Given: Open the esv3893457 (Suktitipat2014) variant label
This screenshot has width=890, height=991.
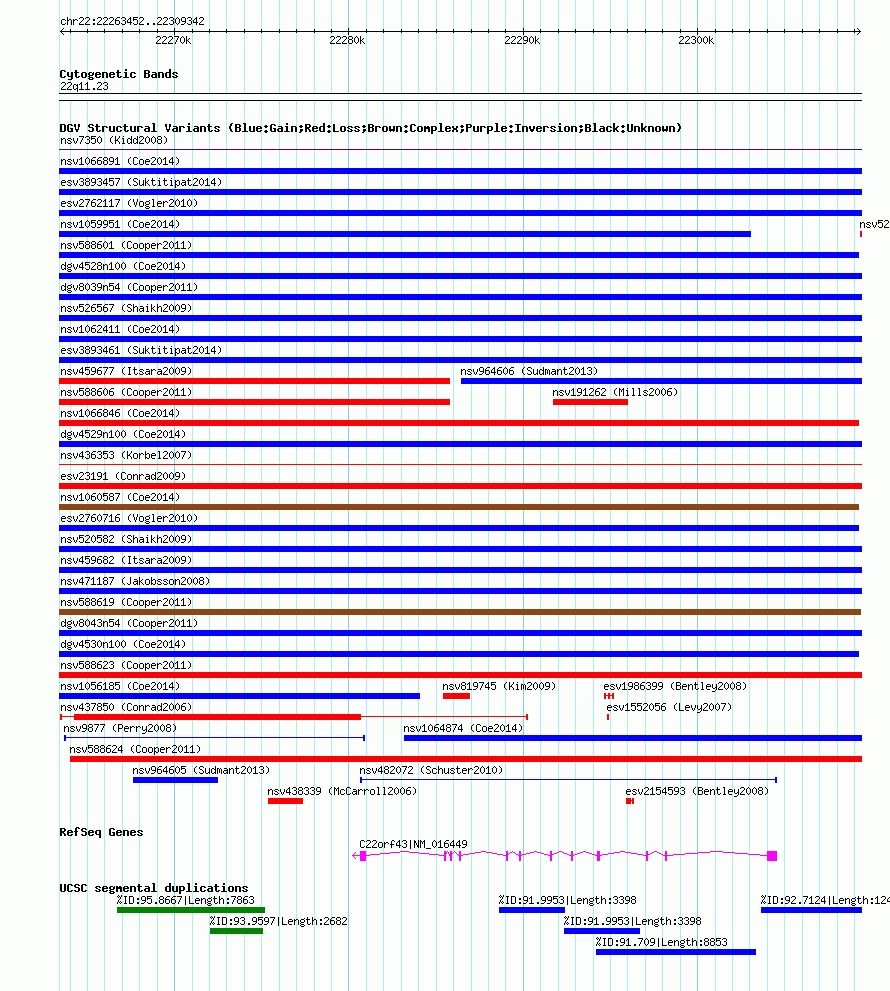Looking at the screenshot, I should click(141, 182).
